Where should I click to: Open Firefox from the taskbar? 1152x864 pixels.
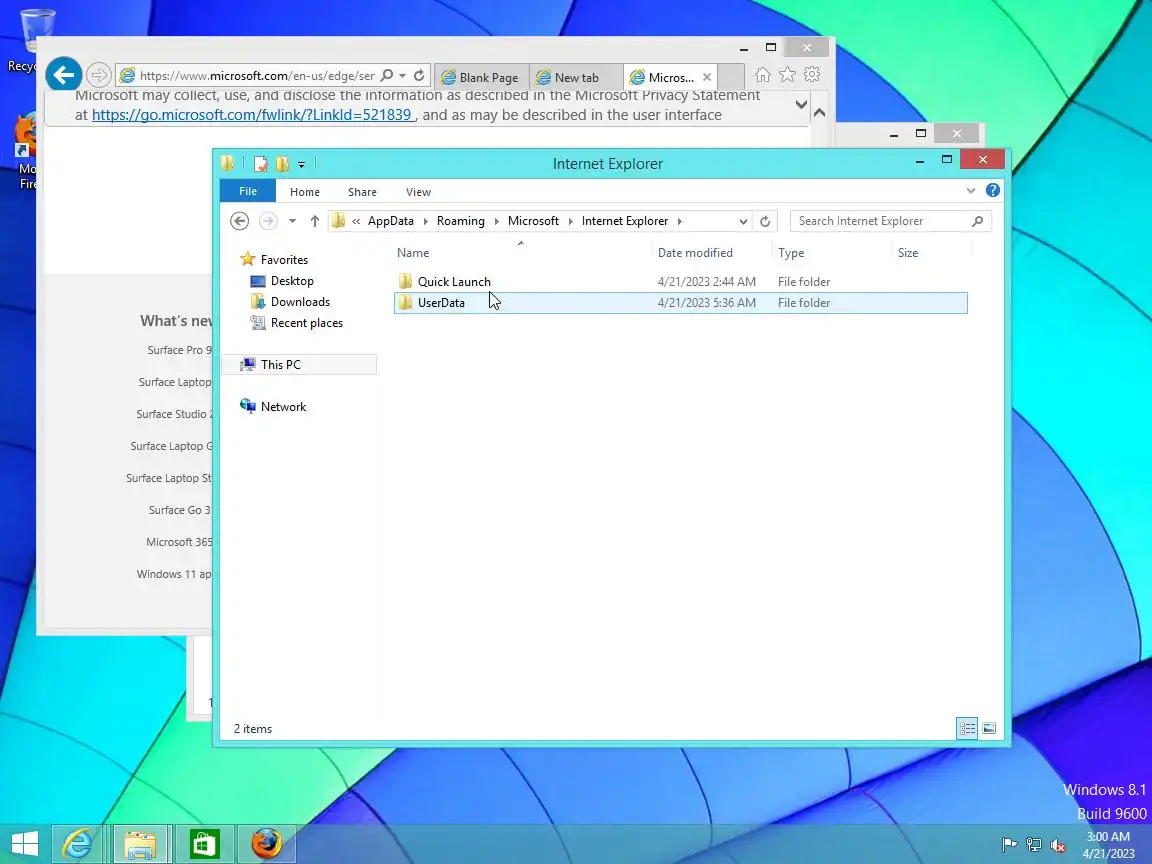point(267,843)
